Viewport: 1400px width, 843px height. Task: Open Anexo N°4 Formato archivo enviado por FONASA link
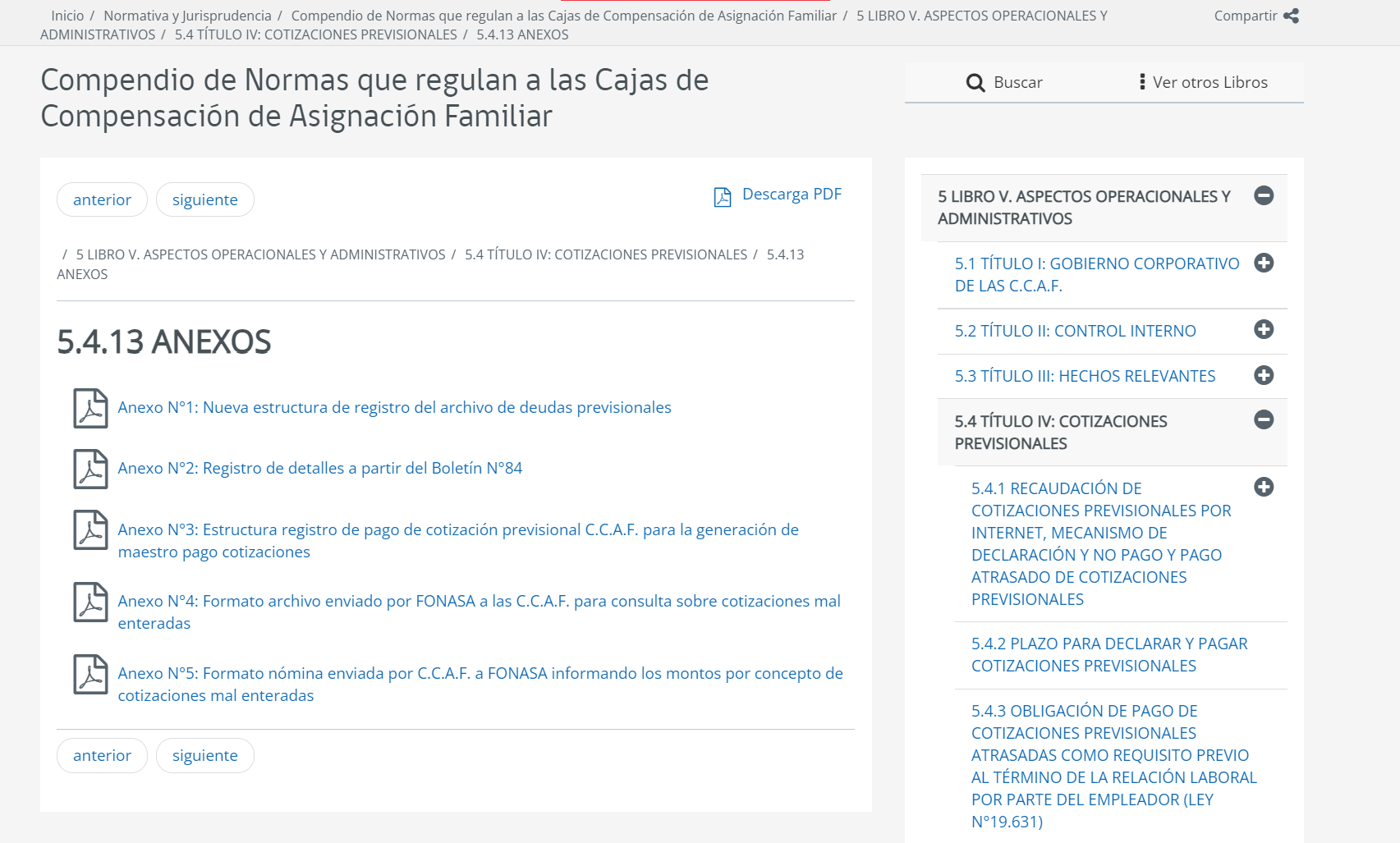[x=480, y=612]
